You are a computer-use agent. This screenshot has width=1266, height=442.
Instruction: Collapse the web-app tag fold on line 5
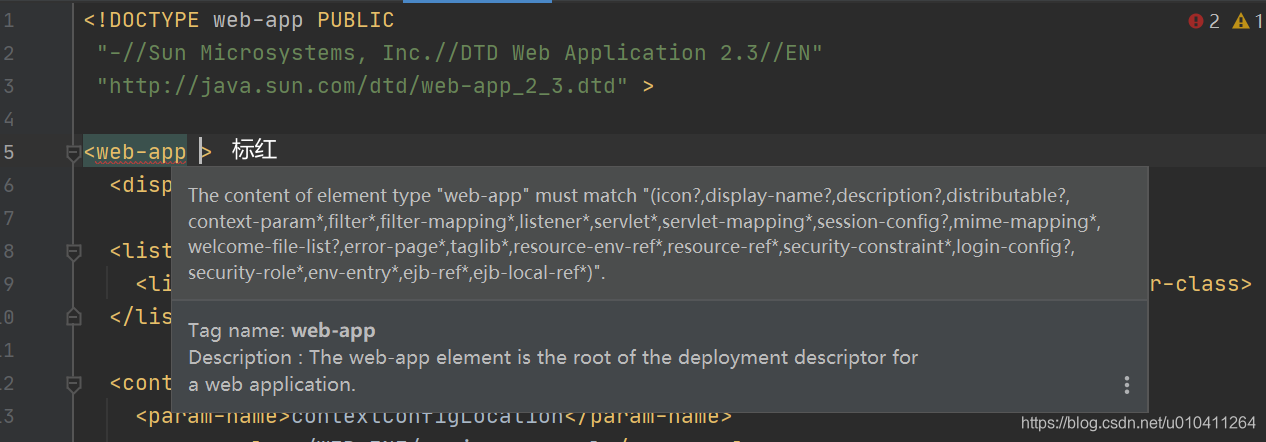(72, 153)
